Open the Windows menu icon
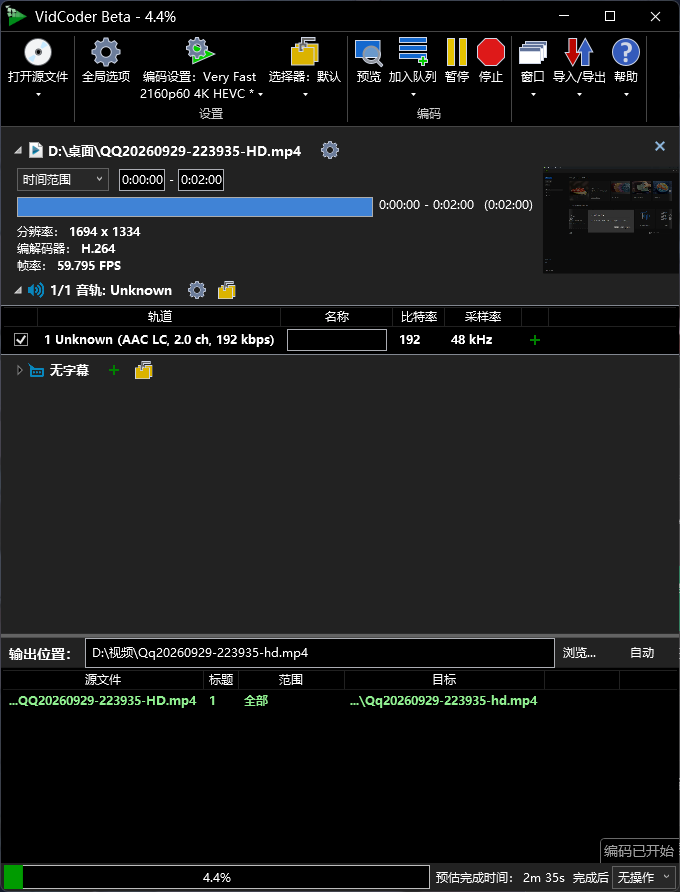This screenshot has width=680, height=892. (533, 53)
